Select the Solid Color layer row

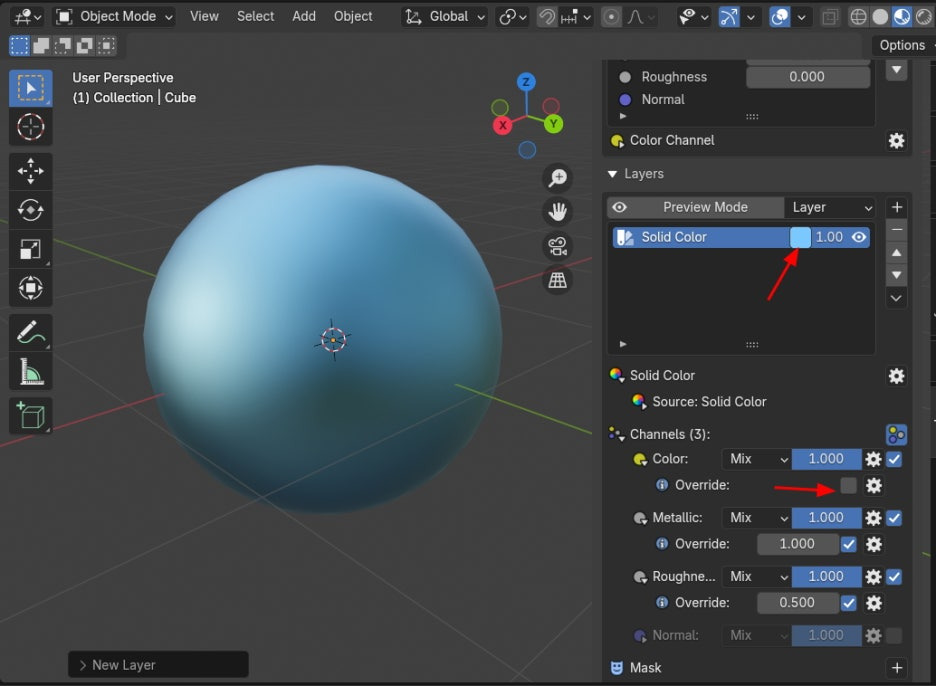pyautogui.click(x=741, y=238)
